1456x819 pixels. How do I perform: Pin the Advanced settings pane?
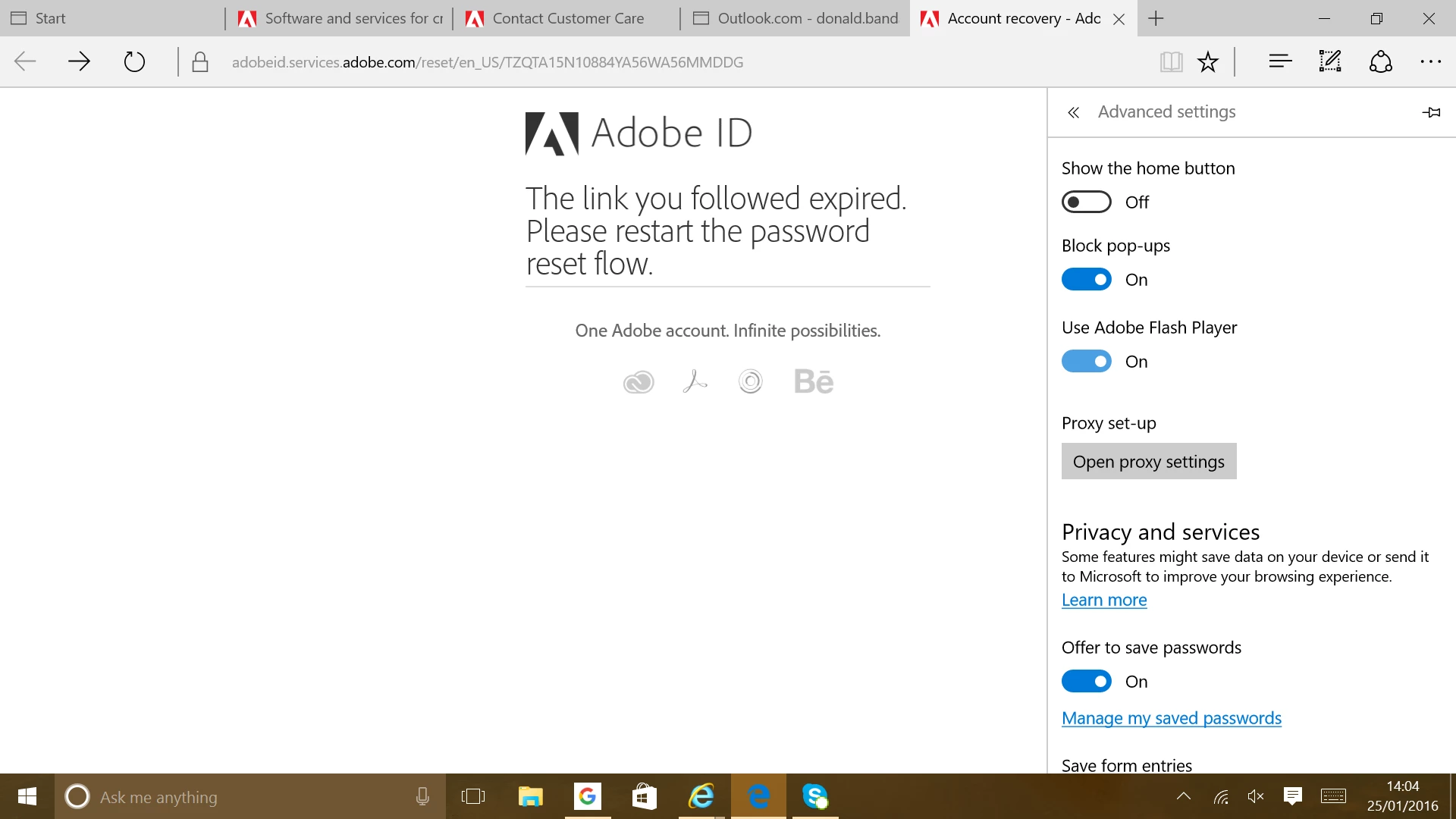1431,112
